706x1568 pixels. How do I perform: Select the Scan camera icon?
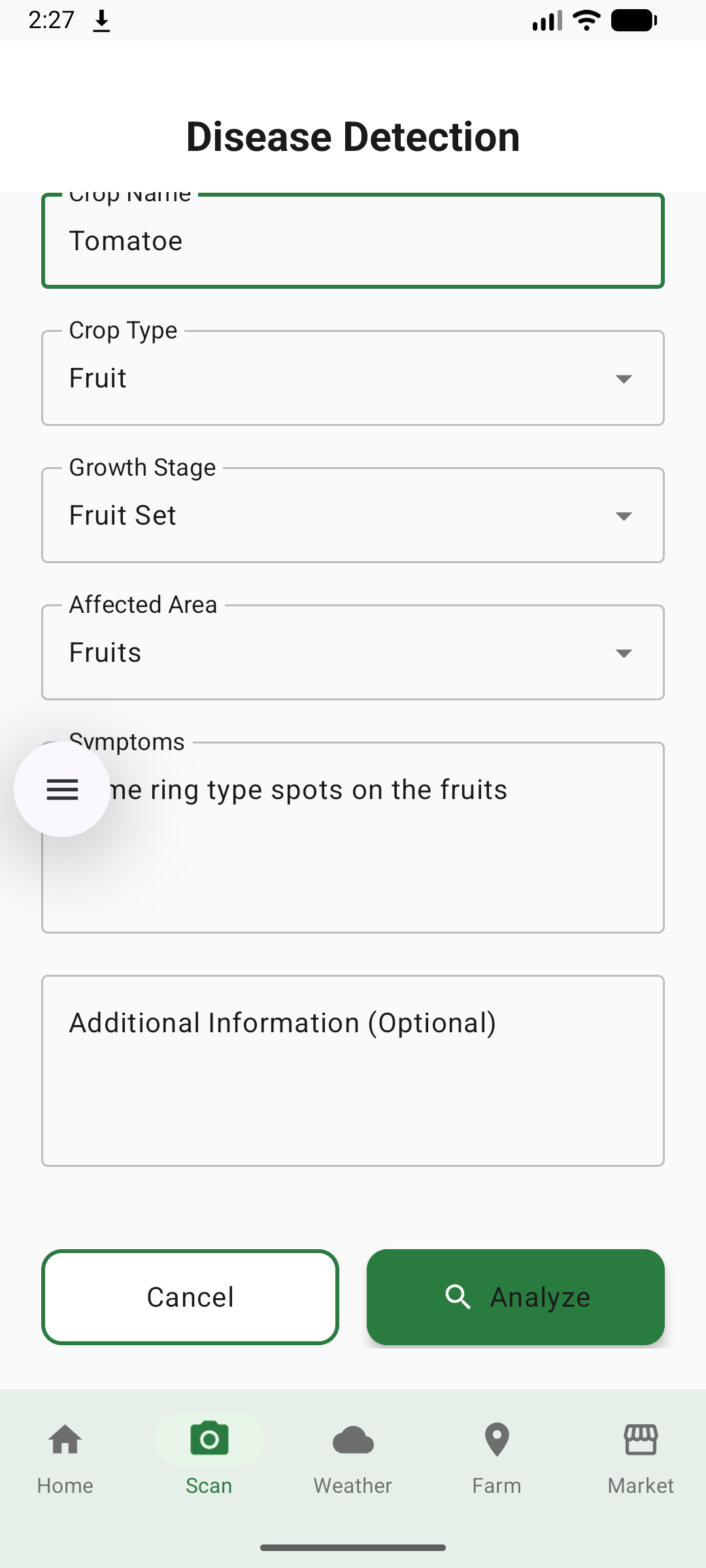(209, 1439)
